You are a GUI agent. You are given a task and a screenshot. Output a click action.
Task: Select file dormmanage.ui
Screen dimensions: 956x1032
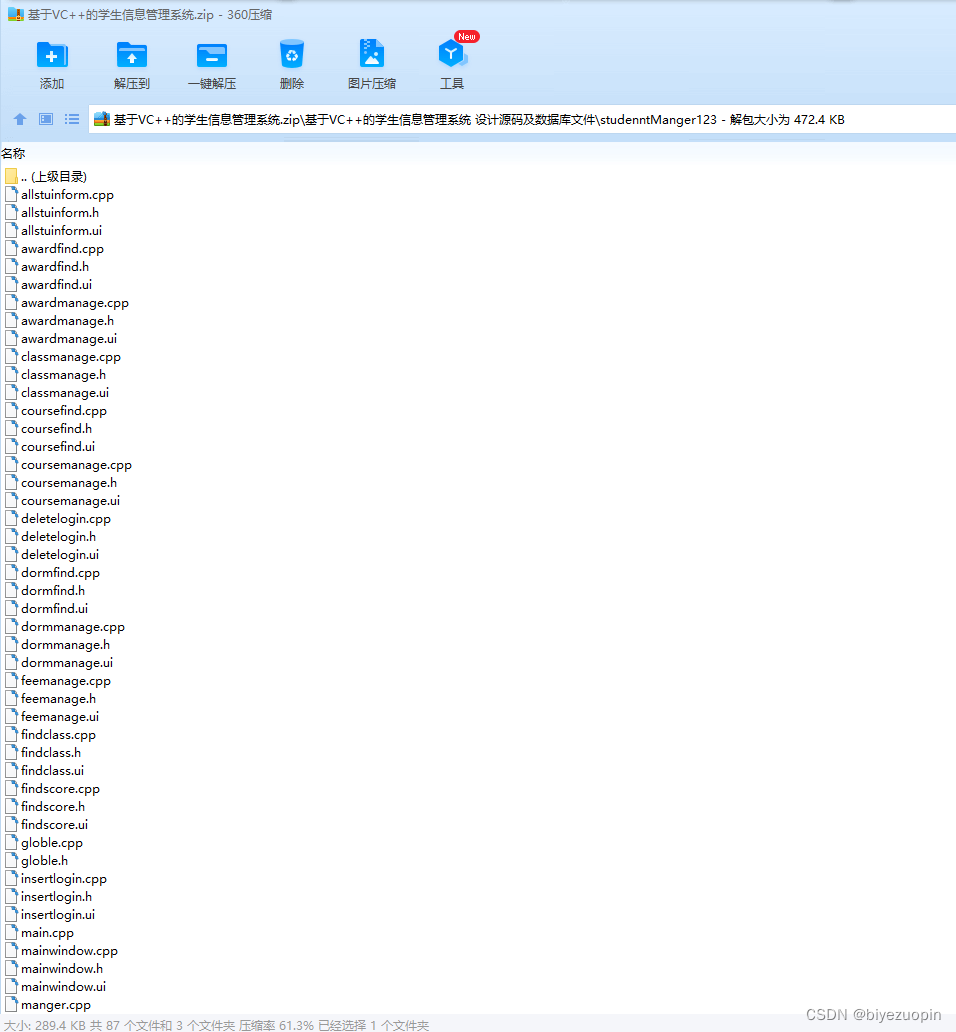point(59,662)
